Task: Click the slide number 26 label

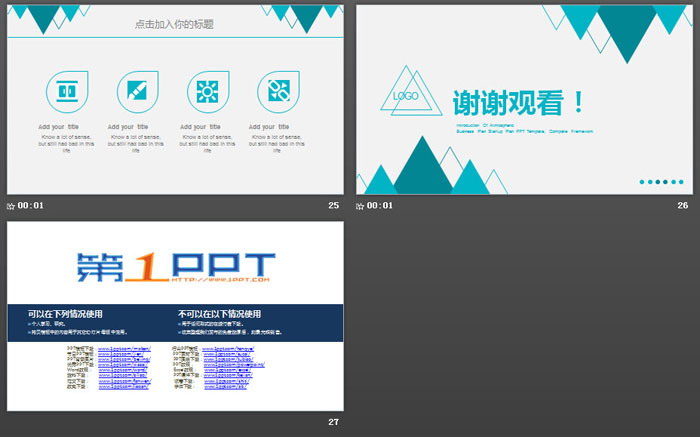Action: point(683,205)
